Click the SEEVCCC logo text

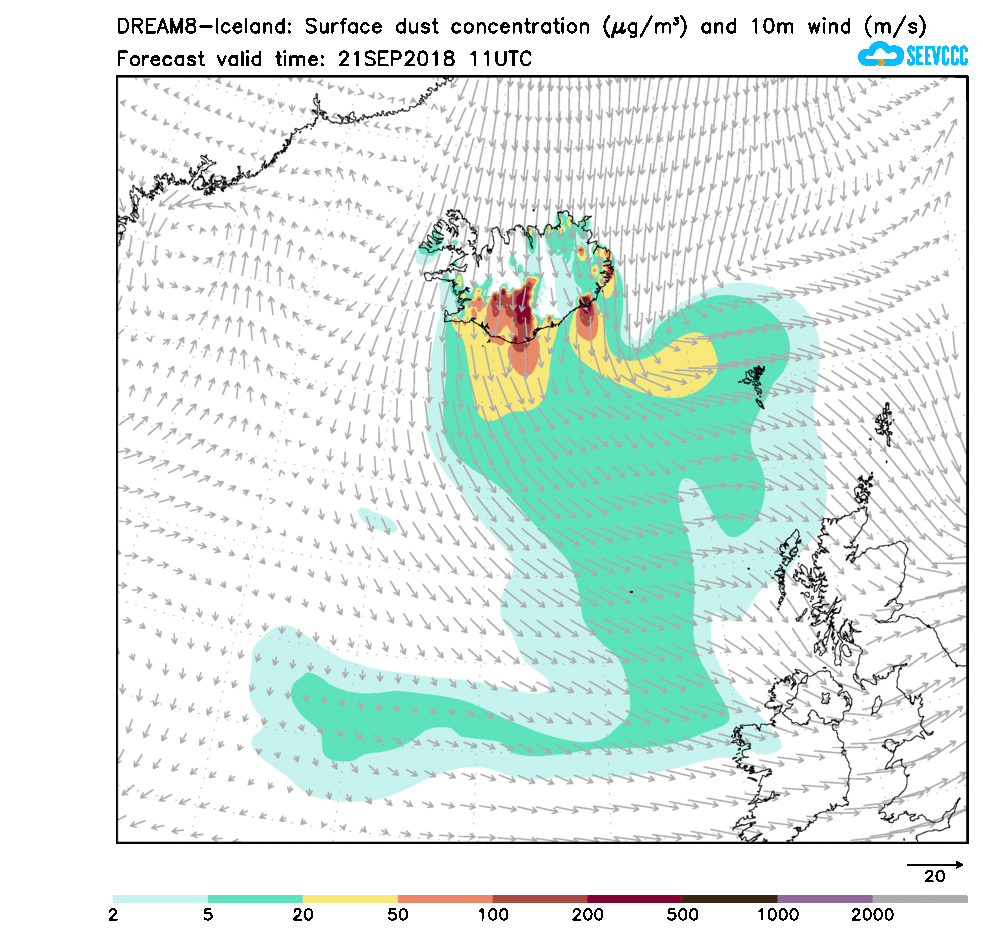click(936, 56)
